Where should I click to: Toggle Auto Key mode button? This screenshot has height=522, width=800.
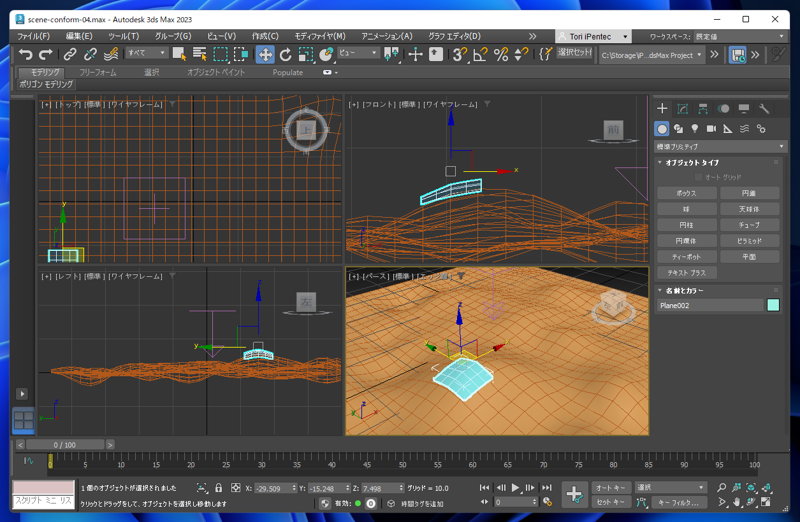[611, 487]
